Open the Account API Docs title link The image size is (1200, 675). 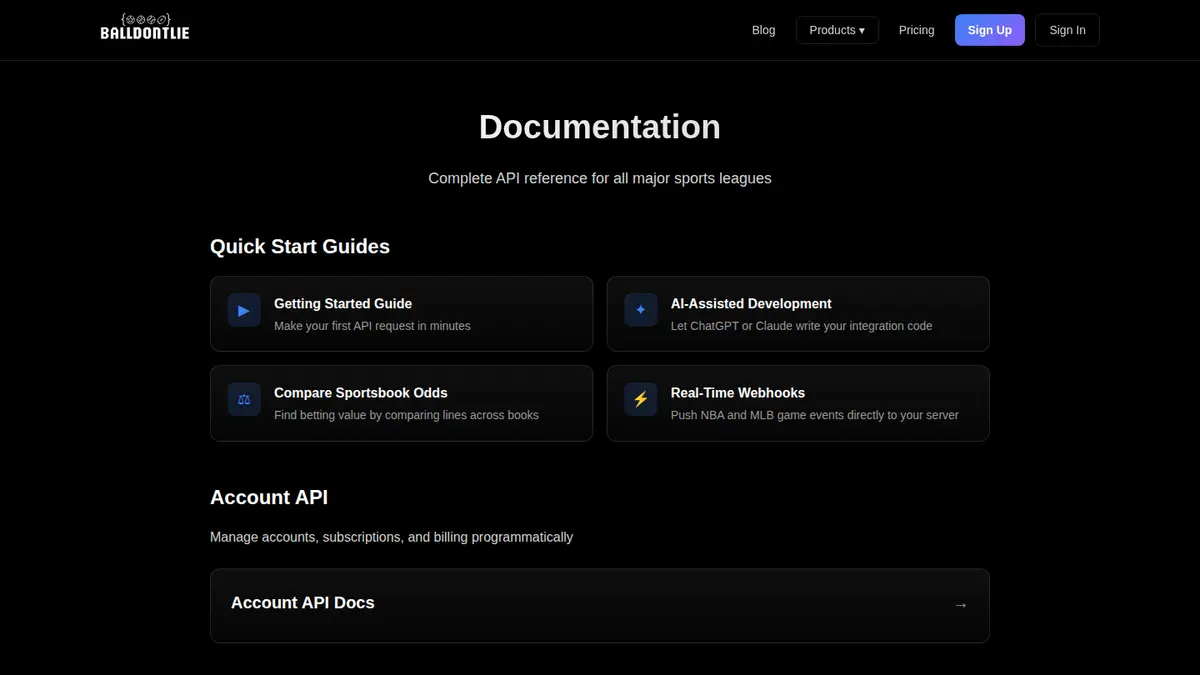click(303, 602)
